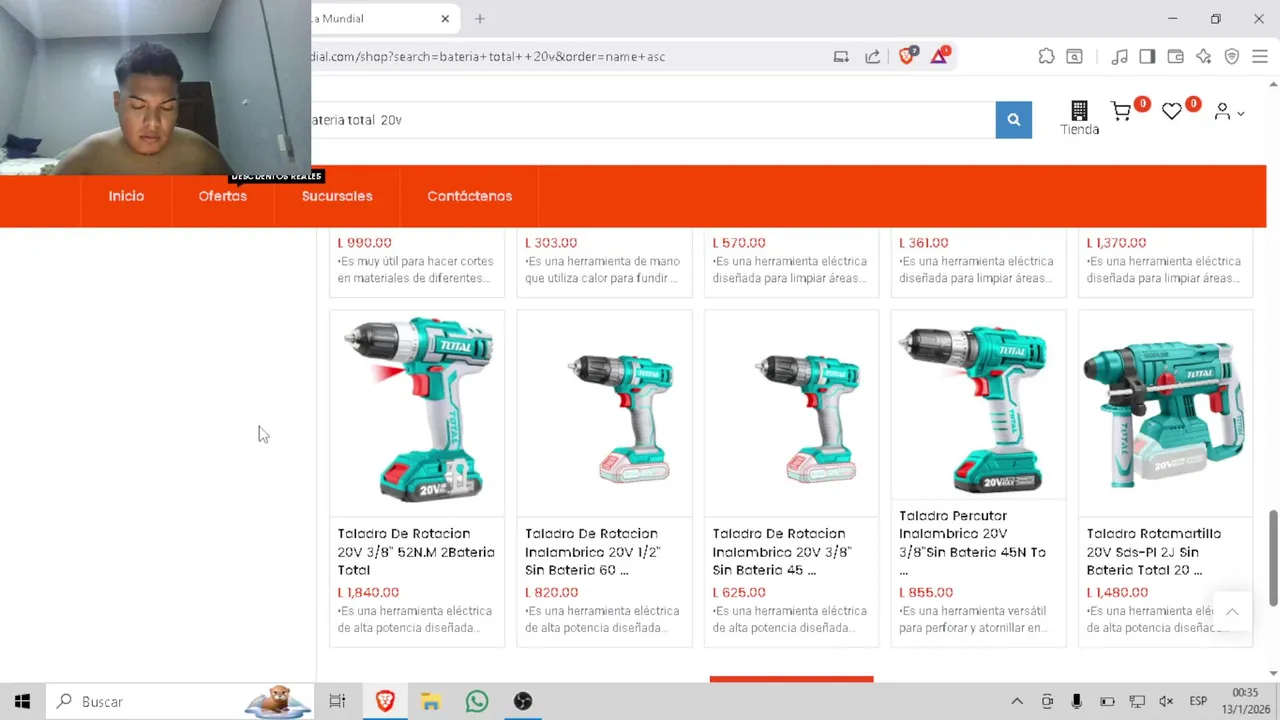This screenshot has width=1280, height=720.
Task: Open File Explorer from the taskbar
Action: coord(431,701)
